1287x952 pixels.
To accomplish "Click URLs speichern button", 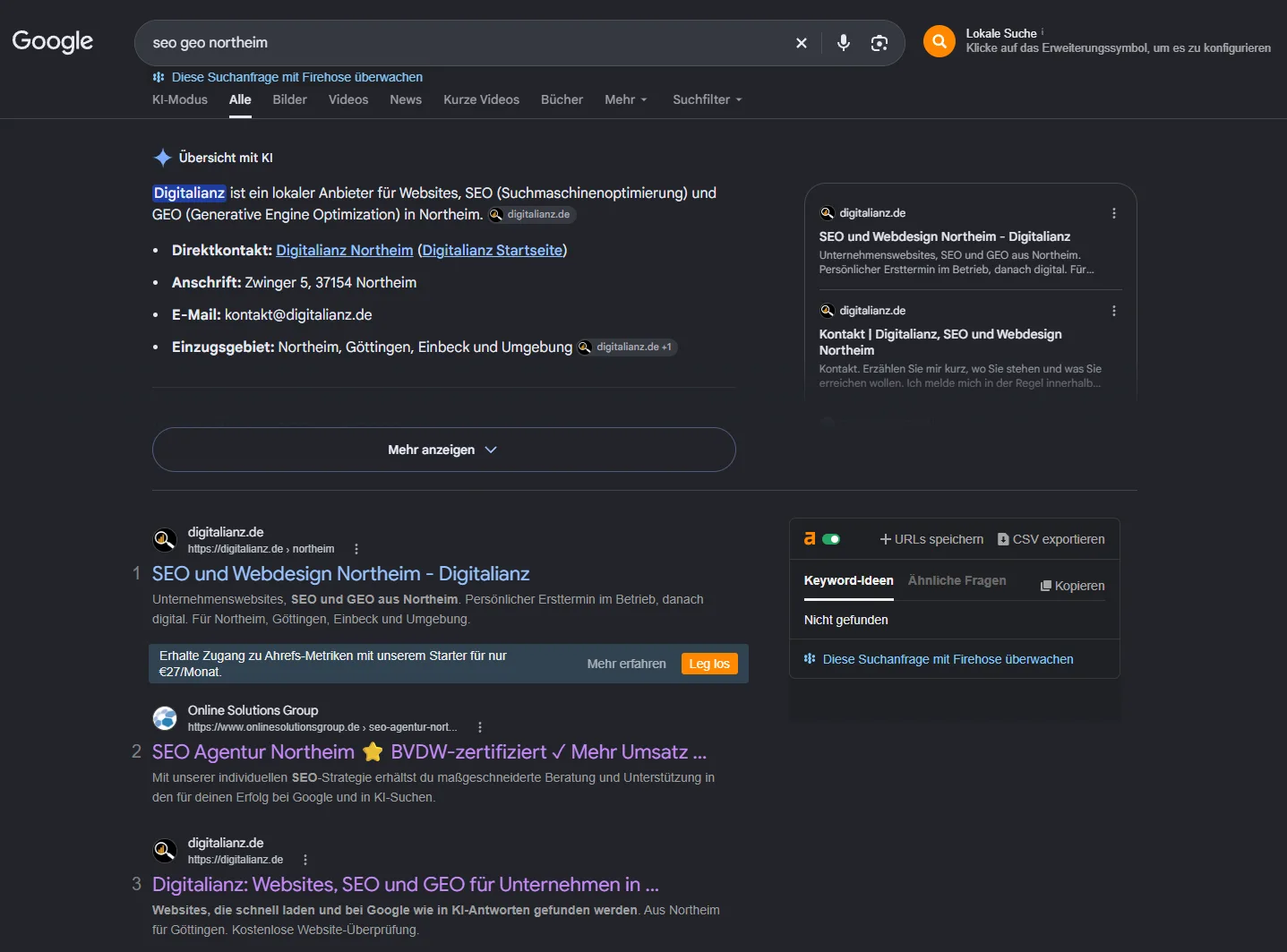I will (x=931, y=539).
